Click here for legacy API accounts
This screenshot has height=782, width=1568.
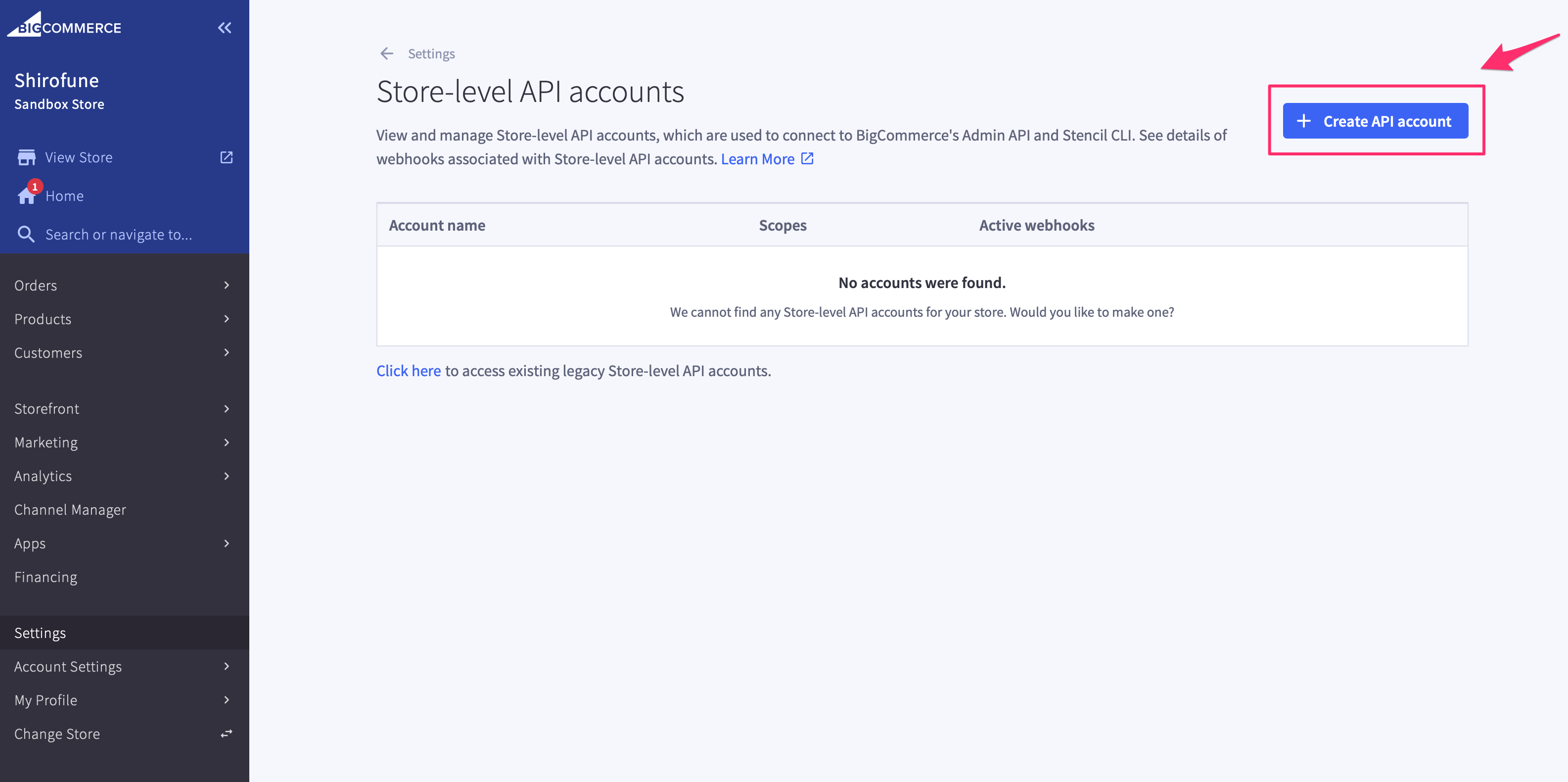pyautogui.click(x=409, y=371)
